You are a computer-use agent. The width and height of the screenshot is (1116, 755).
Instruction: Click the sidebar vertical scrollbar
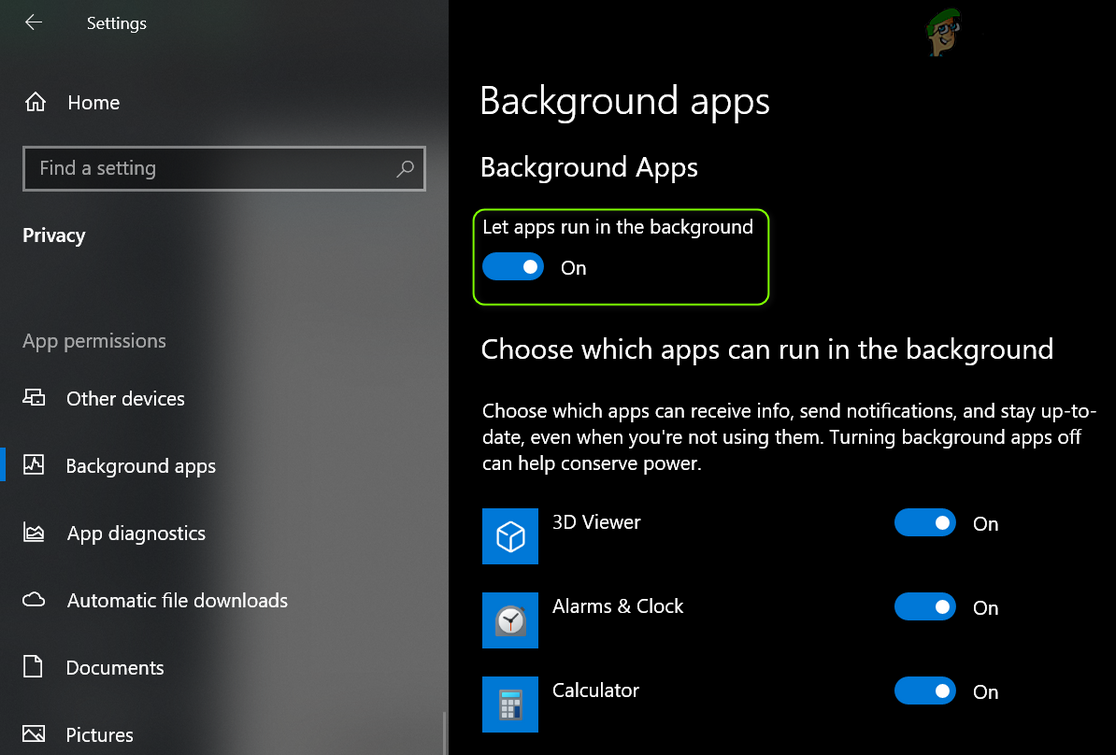(x=445, y=733)
